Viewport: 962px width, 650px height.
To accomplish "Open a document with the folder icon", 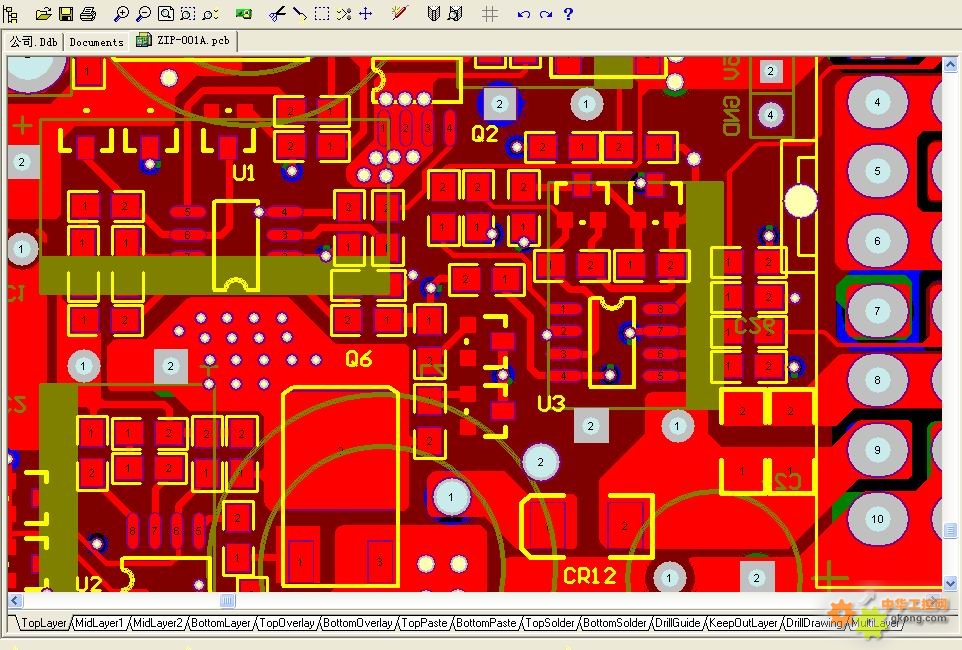I will (43, 14).
